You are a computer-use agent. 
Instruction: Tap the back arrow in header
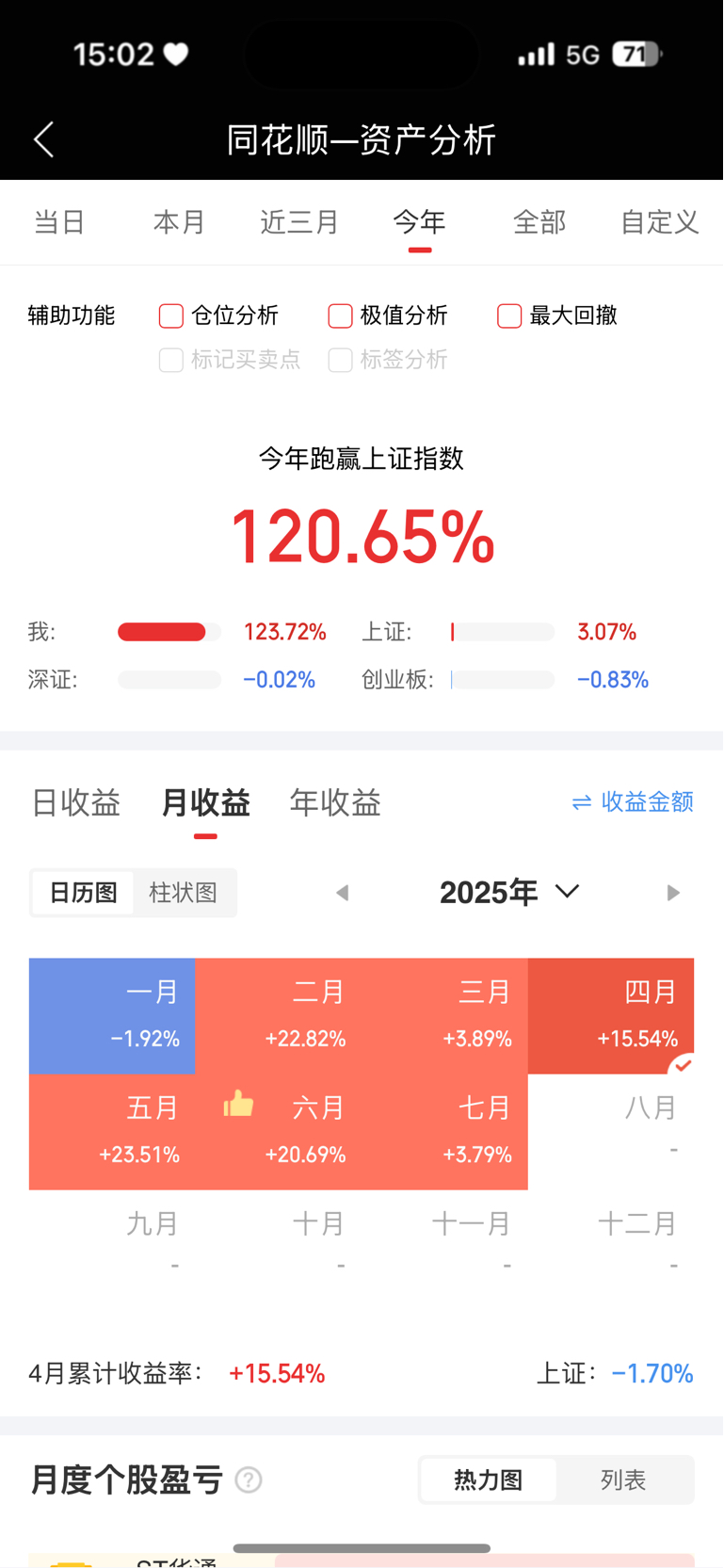(44, 139)
